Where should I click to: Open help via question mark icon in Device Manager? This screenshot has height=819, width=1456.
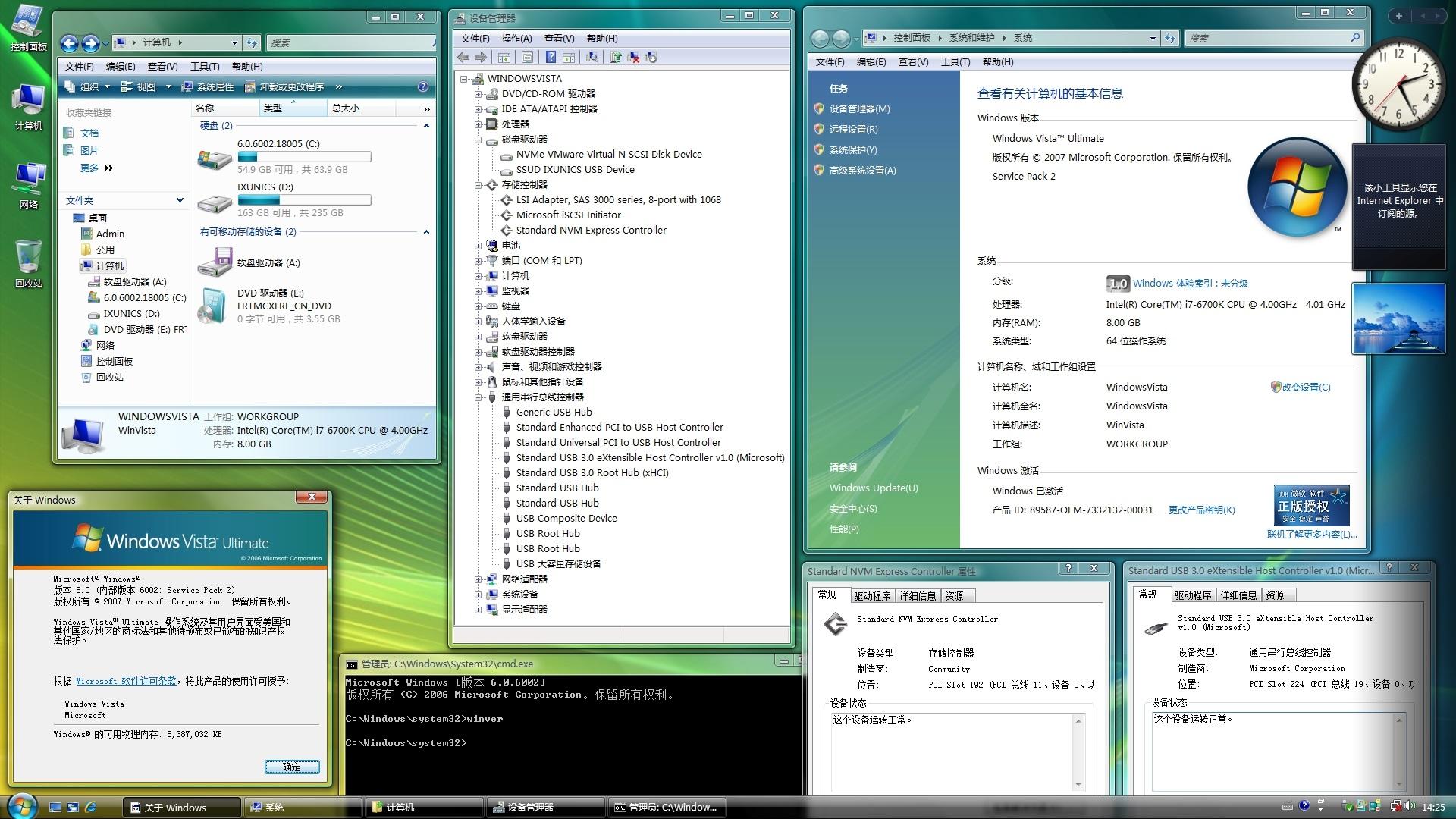pyautogui.click(x=551, y=58)
